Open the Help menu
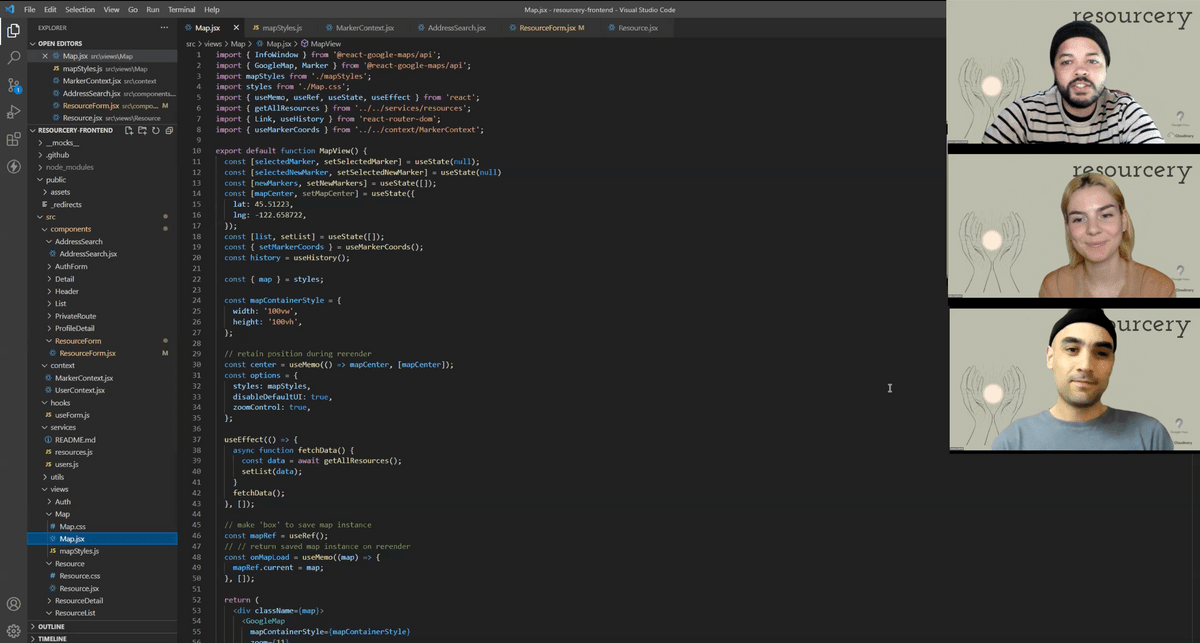Screen dimensions: 1200x643 212,9
